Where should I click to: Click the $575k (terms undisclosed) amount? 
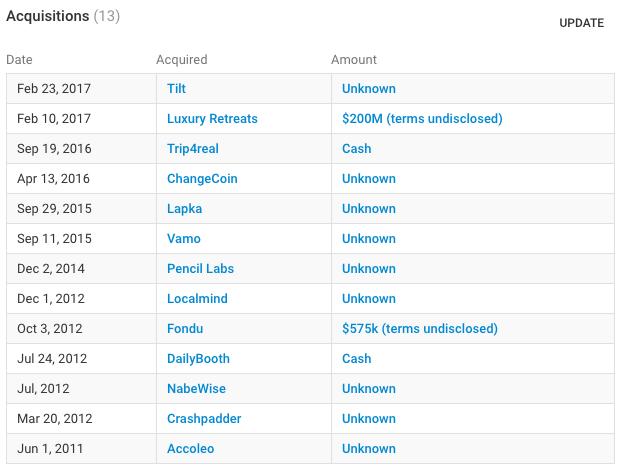click(x=419, y=329)
